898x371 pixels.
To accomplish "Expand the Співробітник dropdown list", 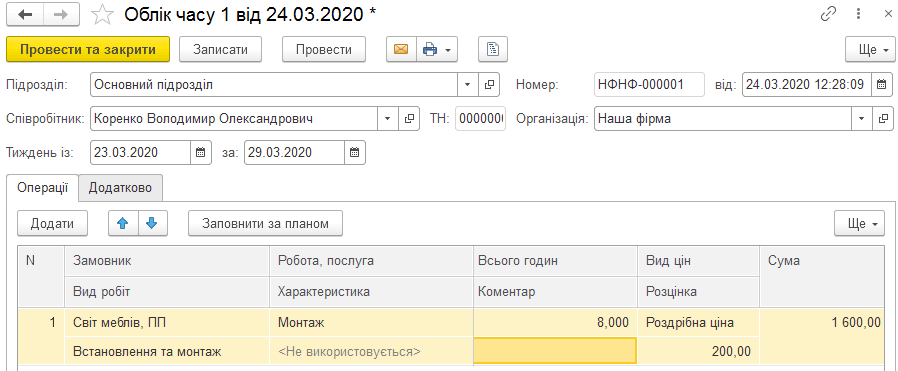I will click(387, 119).
